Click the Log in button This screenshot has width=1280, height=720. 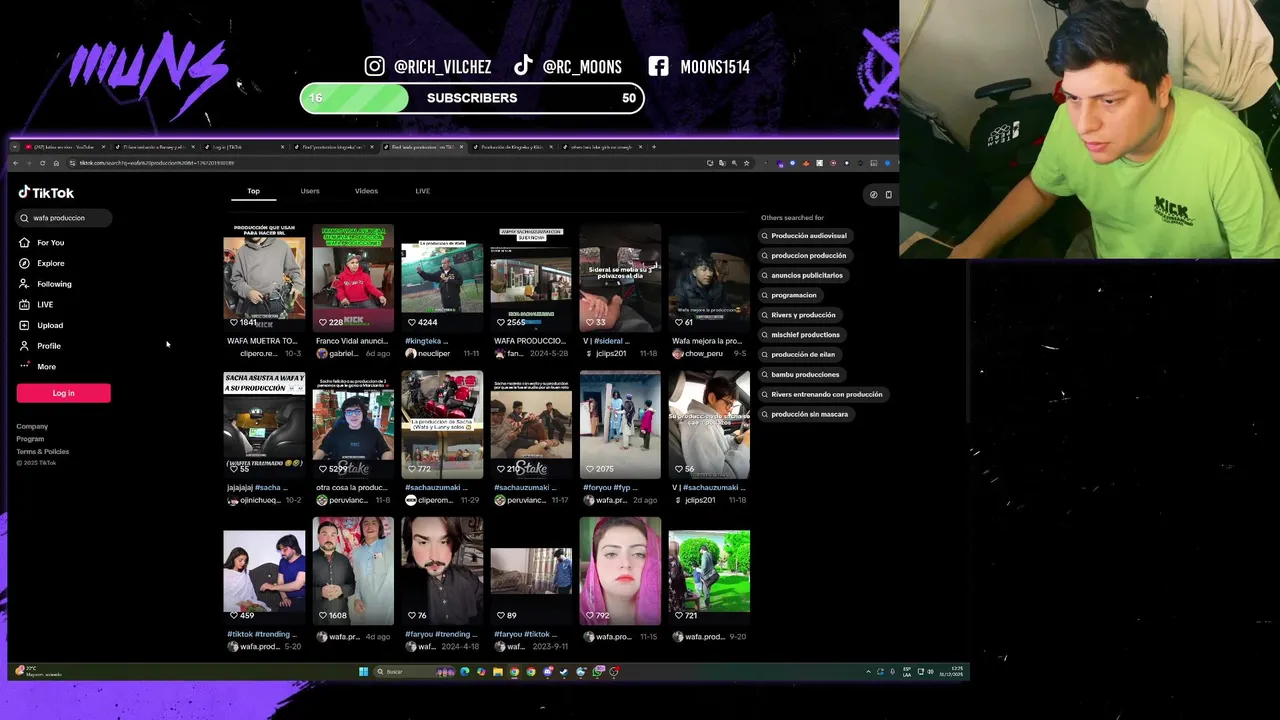point(63,393)
